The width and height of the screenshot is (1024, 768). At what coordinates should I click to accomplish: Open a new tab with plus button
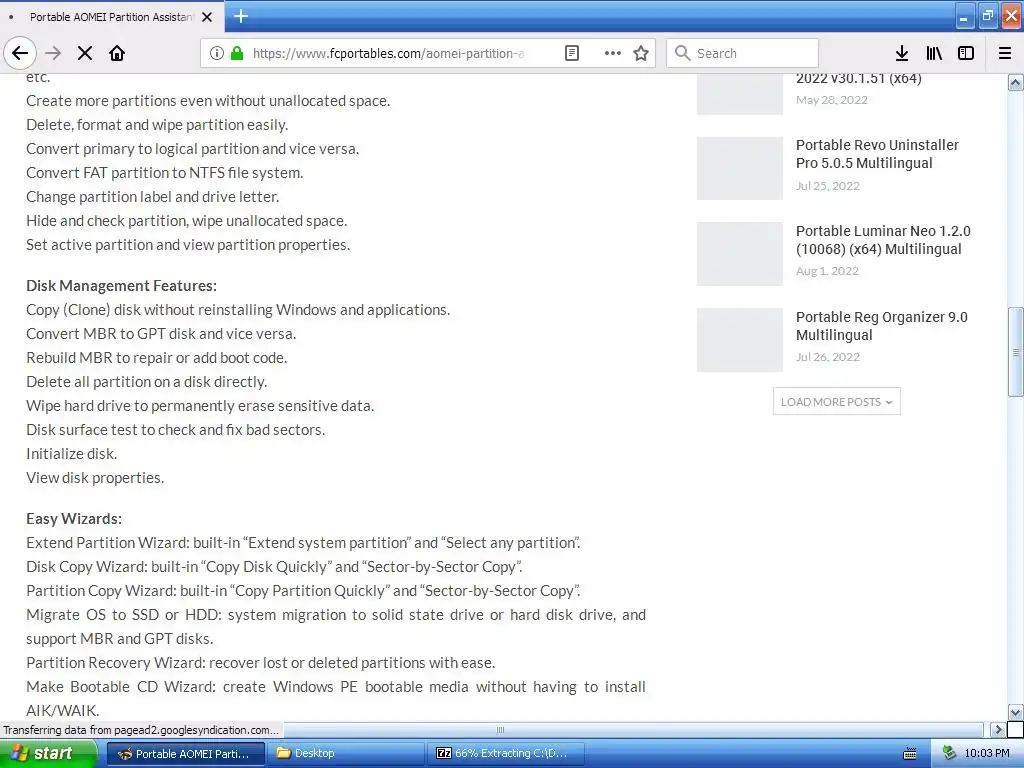coord(241,16)
